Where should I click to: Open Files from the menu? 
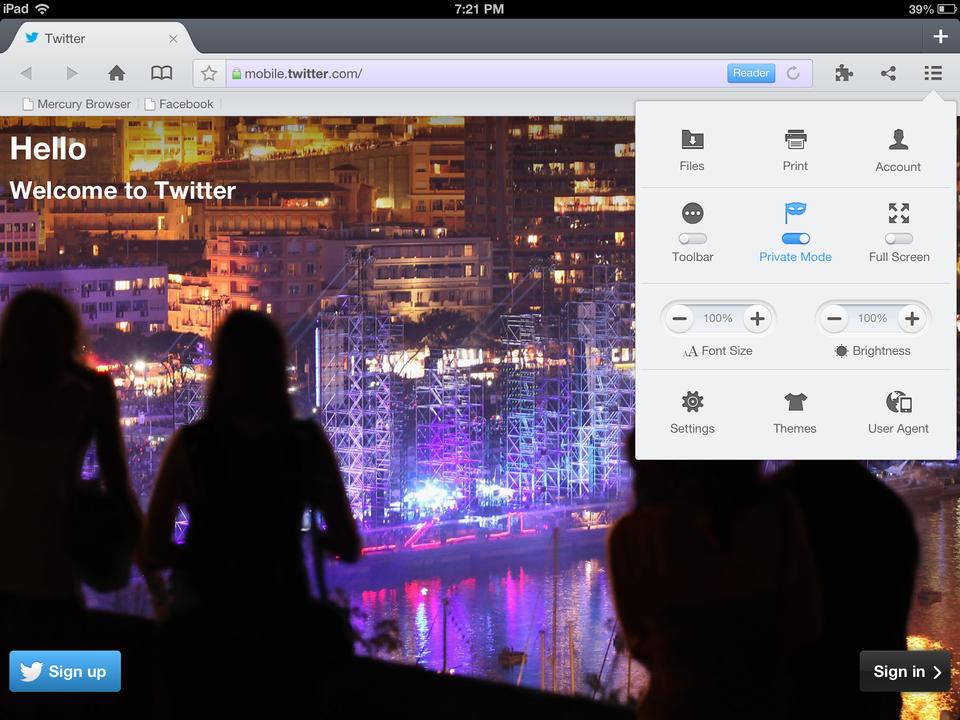(692, 150)
